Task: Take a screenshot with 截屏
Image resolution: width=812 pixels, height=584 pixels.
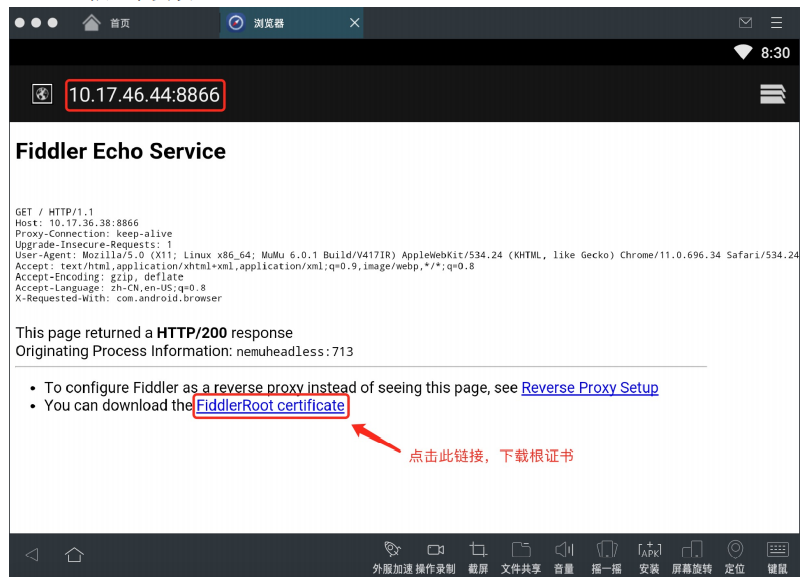Action: [x=478, y=557]
